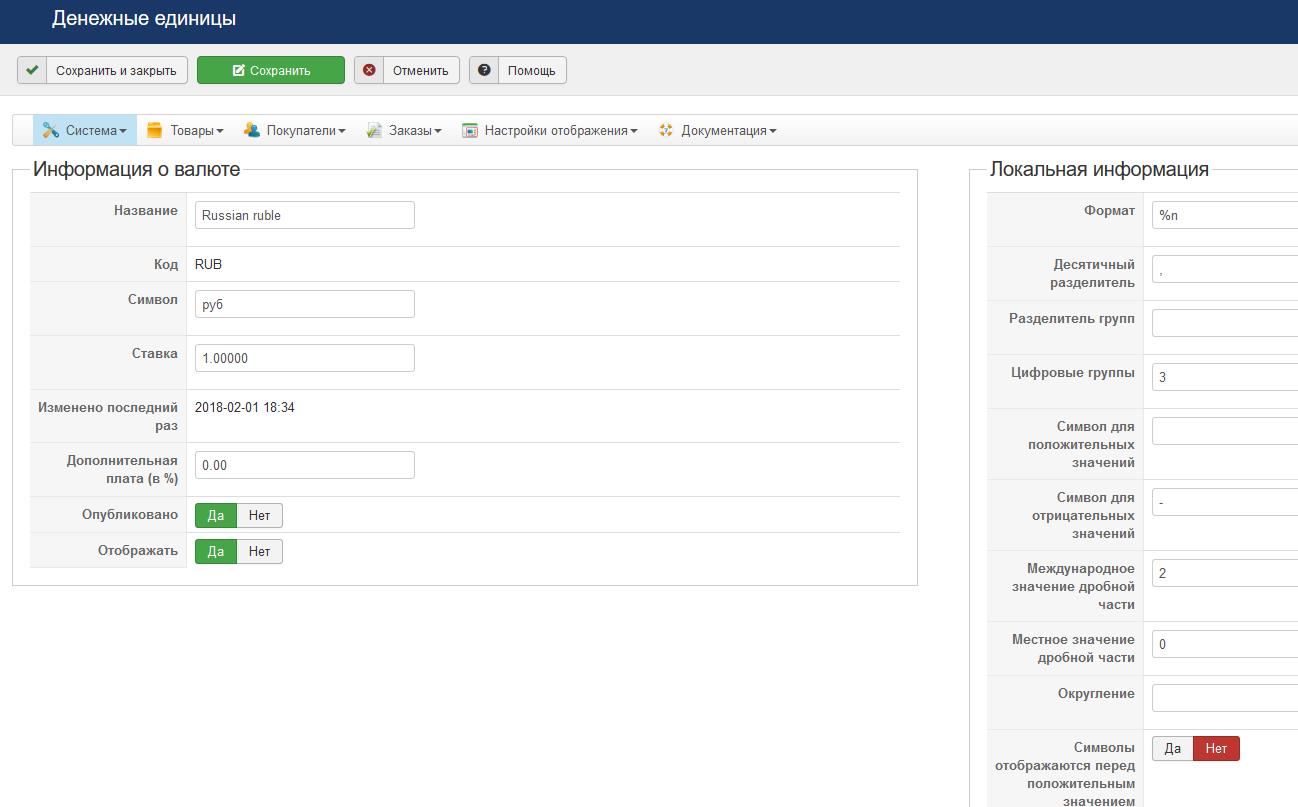Open the Товары menu
This screenshot has height=807, width=1298.
pyautogui.click(x=185, y=130)
